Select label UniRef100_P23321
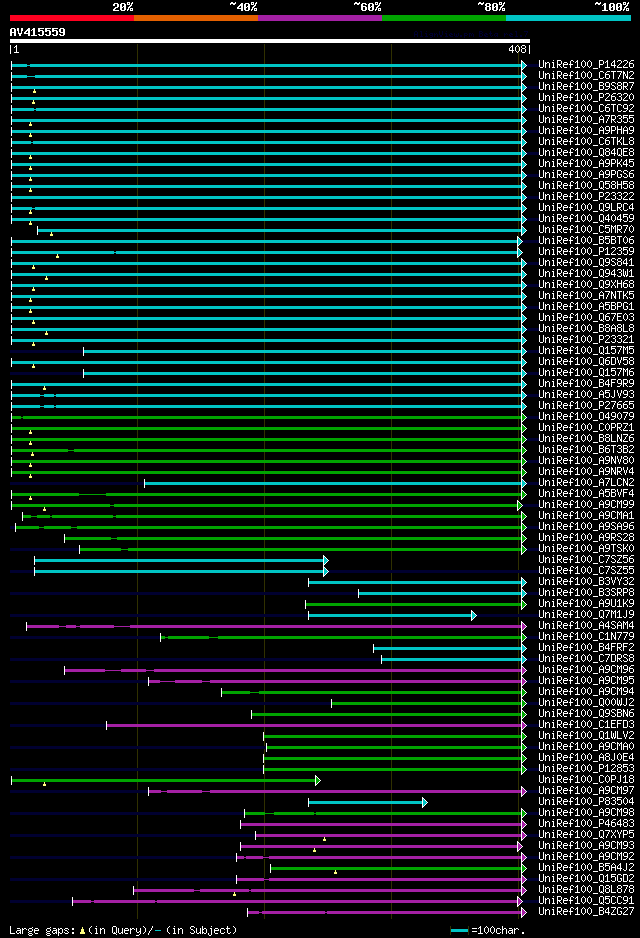The width and height of the screenshot is (640, 938). click(586, 339)
